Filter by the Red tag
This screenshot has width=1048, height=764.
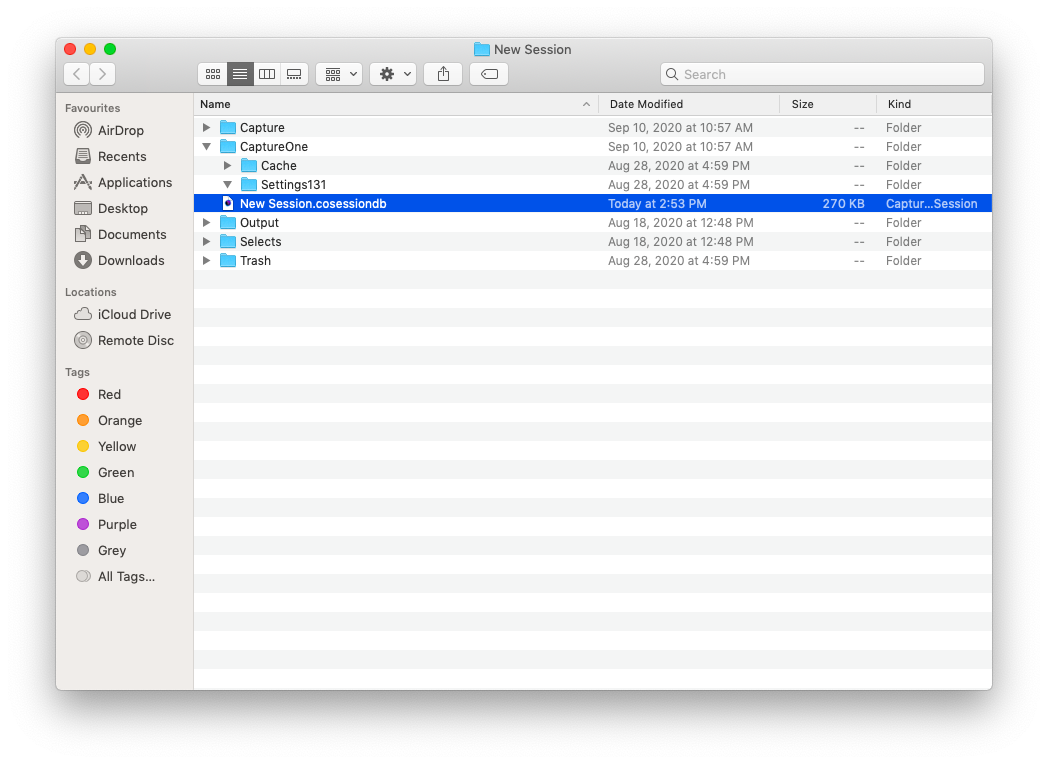pyautogui.click(x=98, y=394)
